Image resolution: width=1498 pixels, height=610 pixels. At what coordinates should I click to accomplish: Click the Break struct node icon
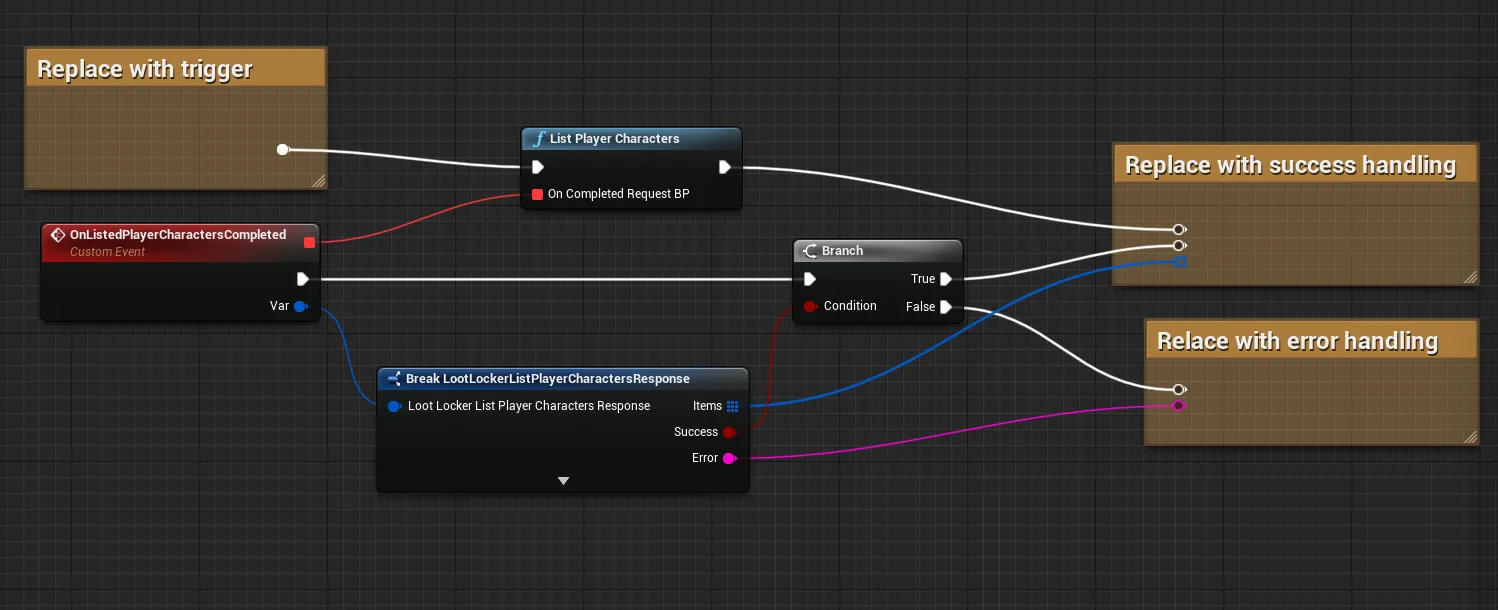394,379
